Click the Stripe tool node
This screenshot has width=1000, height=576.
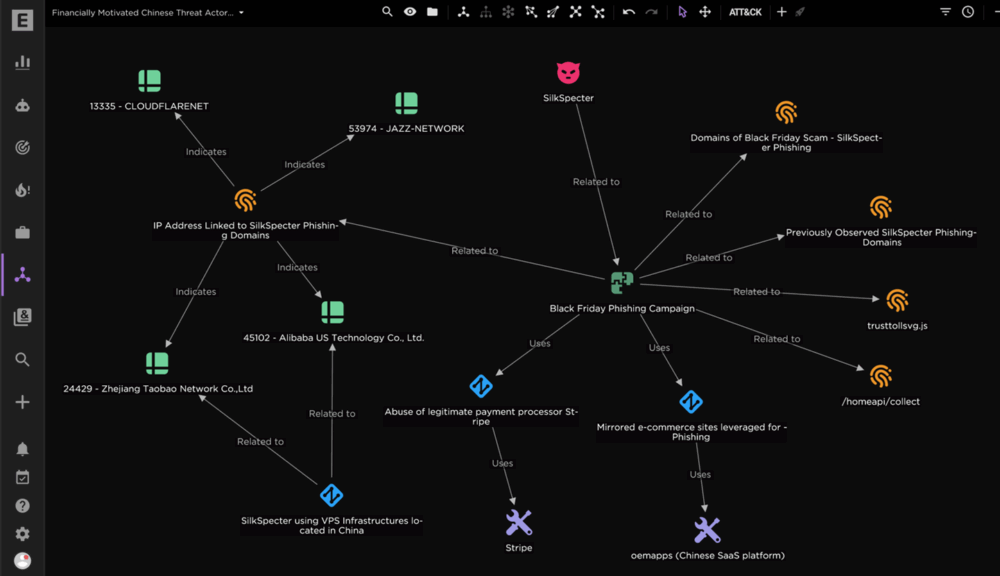[x=518, y=522]
